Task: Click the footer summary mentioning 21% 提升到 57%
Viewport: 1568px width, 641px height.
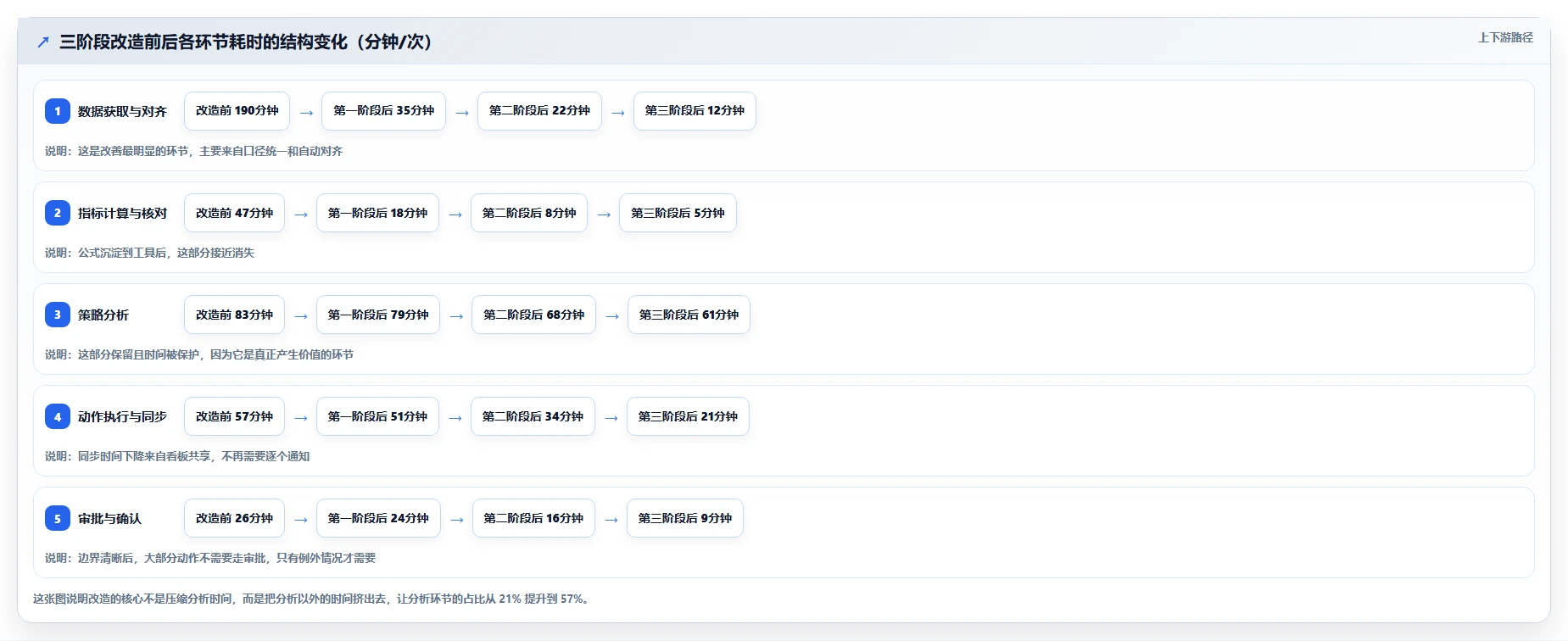Action: 313,599
